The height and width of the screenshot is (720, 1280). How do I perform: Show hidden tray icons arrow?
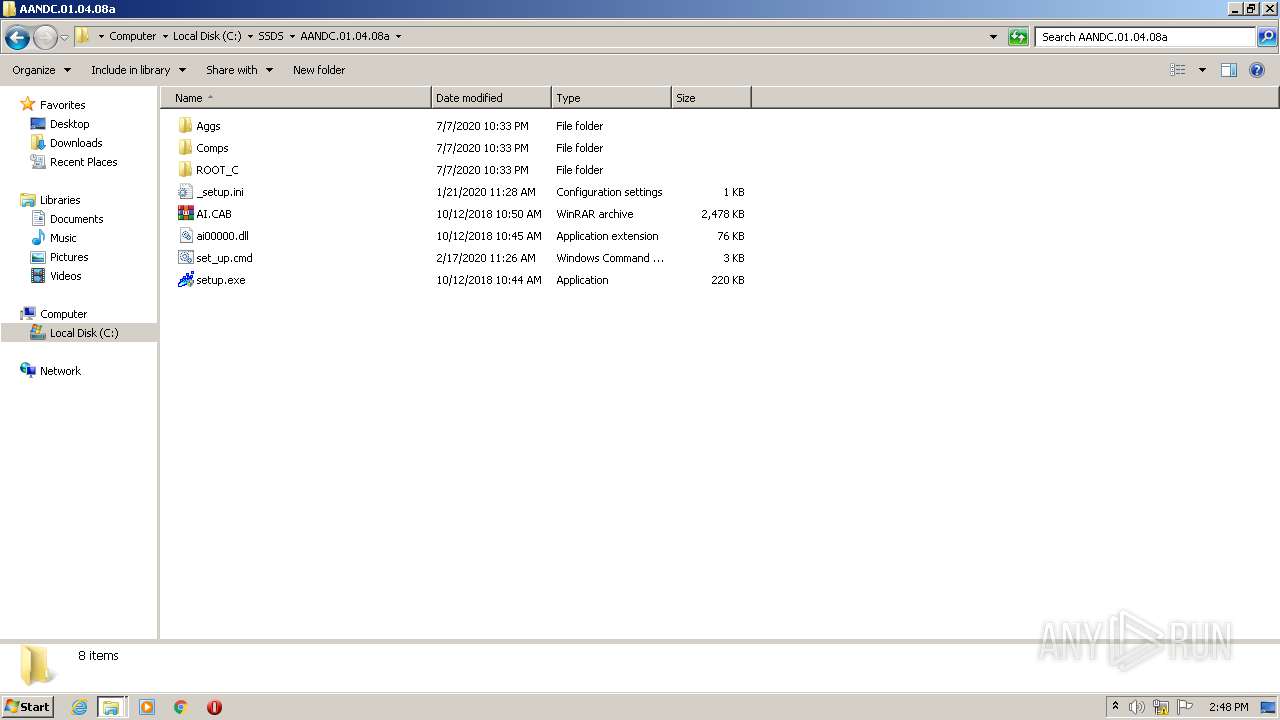coord(1116,707)
